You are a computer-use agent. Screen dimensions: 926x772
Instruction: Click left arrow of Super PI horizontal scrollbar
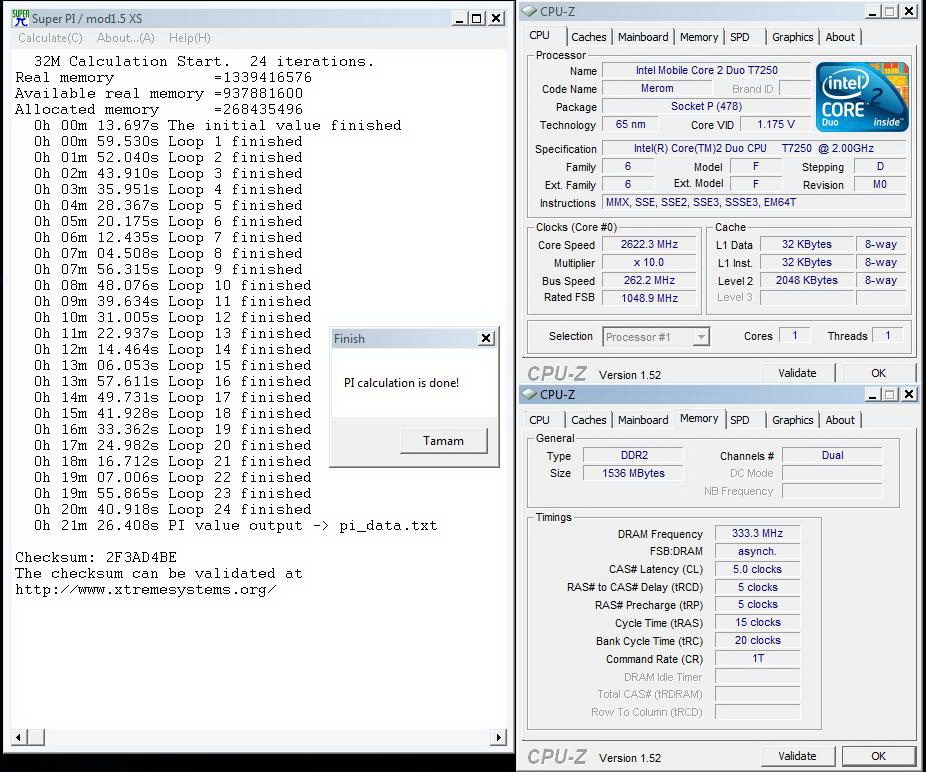coord(19,737)
